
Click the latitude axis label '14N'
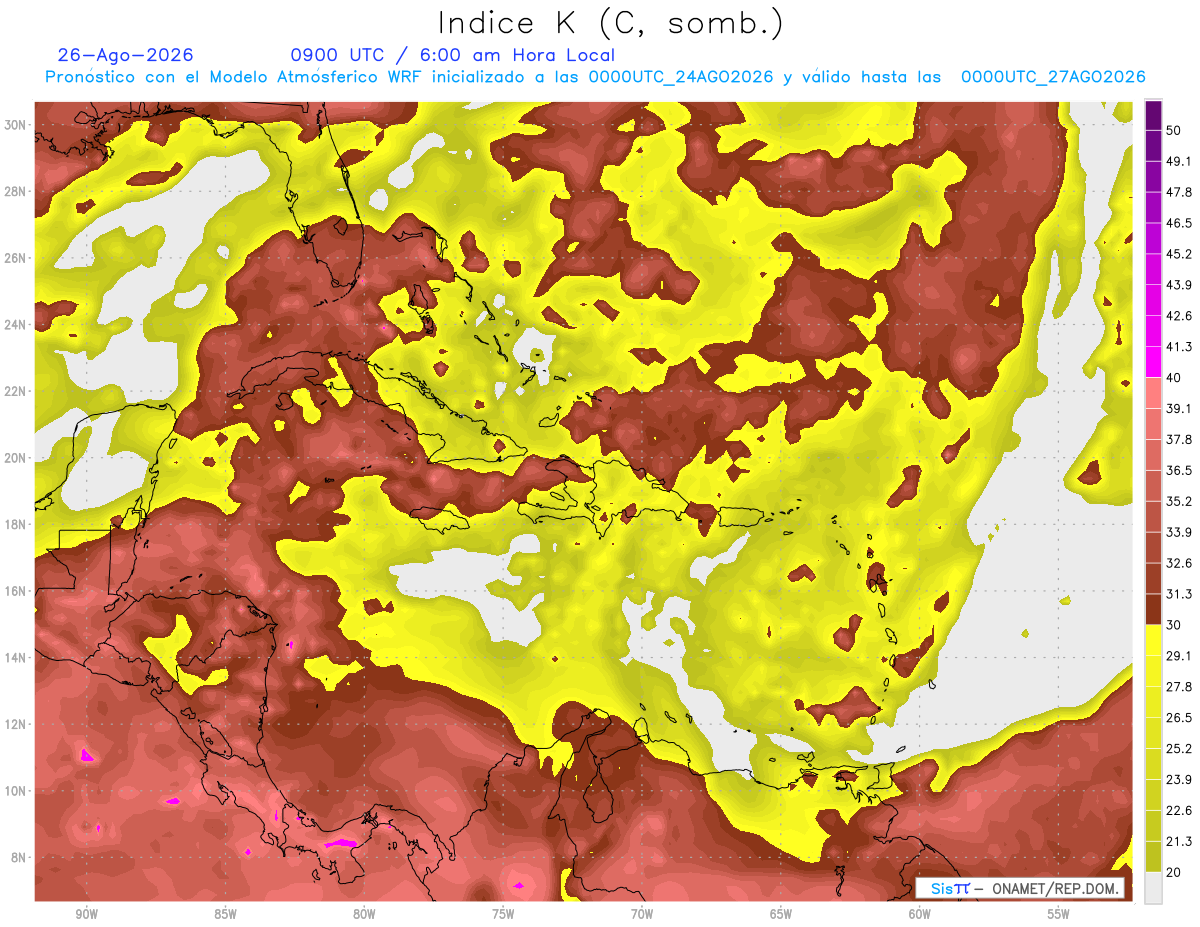[x=17, y=658]
